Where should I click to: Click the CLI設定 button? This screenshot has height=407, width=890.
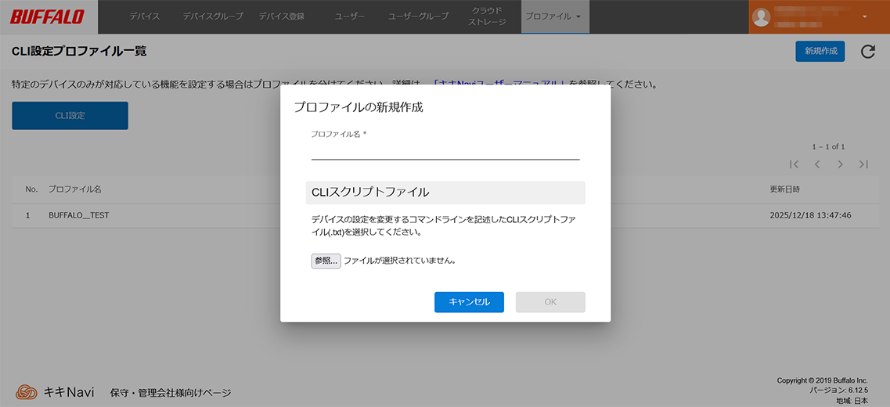(70, 116)
